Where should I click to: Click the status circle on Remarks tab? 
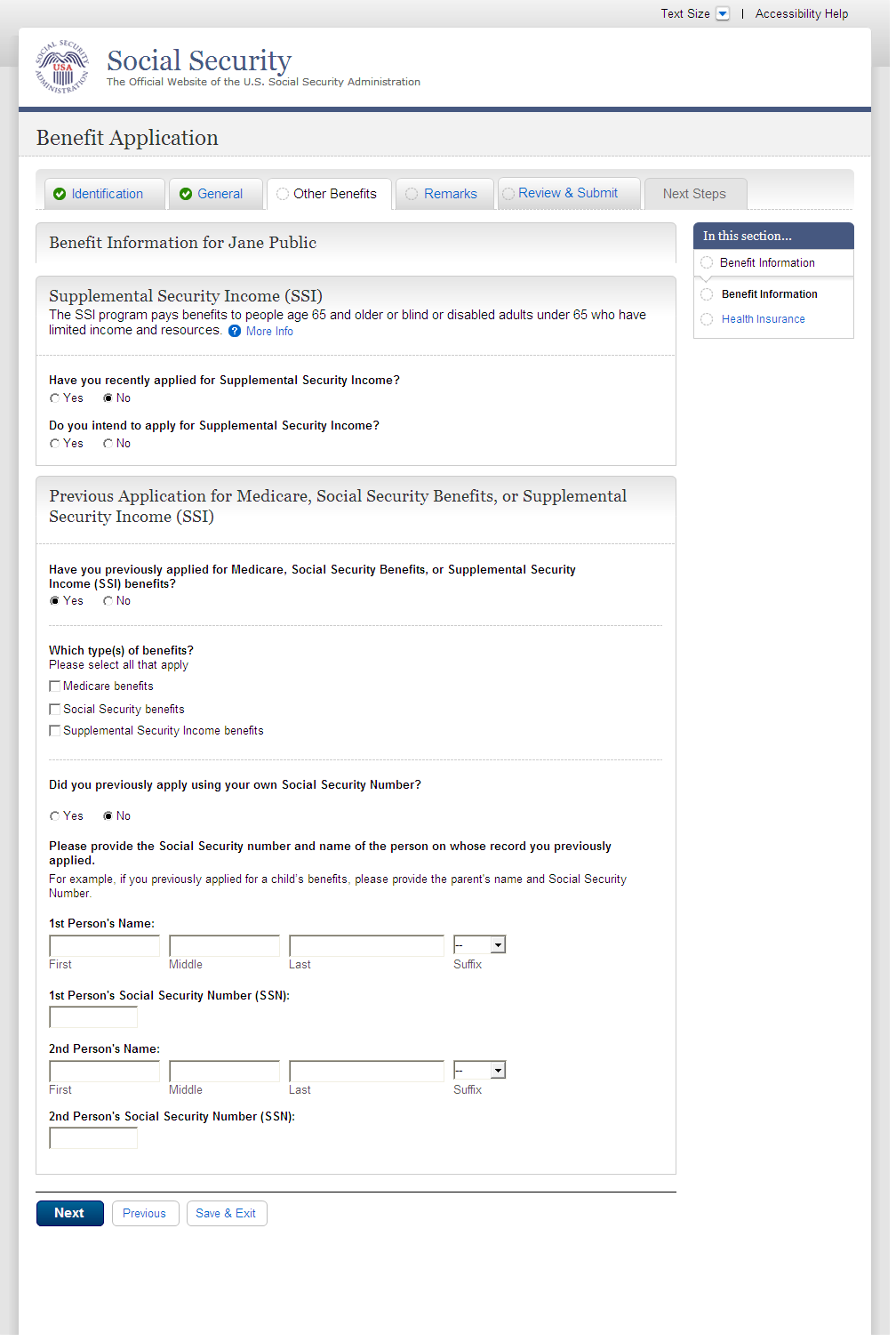(412, 194)
